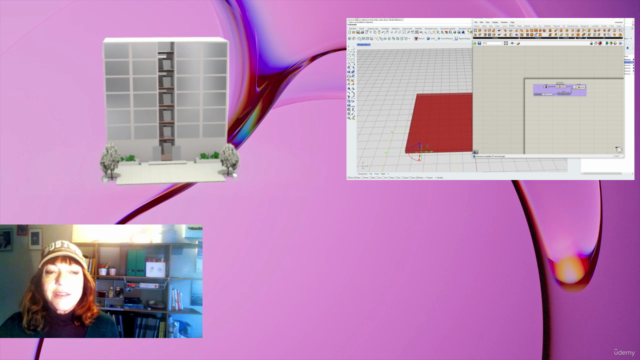Click the green Open file icon on Grasshopper canvas toolbar
The image size is (640, 360).
tap(475, 43)
